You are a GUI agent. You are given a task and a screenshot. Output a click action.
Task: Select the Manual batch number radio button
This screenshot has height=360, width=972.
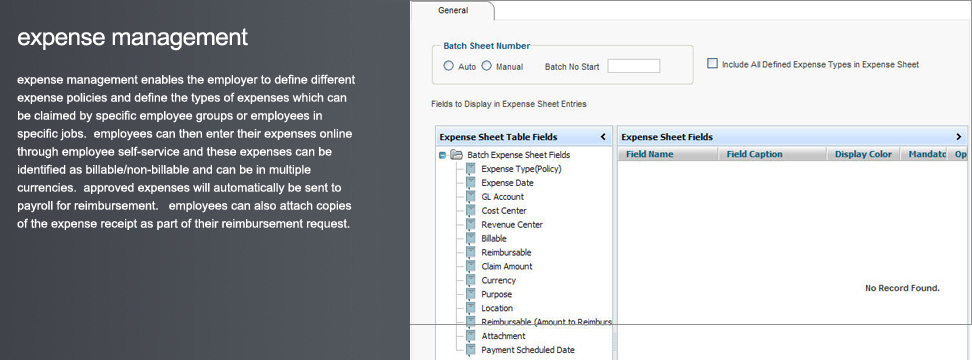487,66
